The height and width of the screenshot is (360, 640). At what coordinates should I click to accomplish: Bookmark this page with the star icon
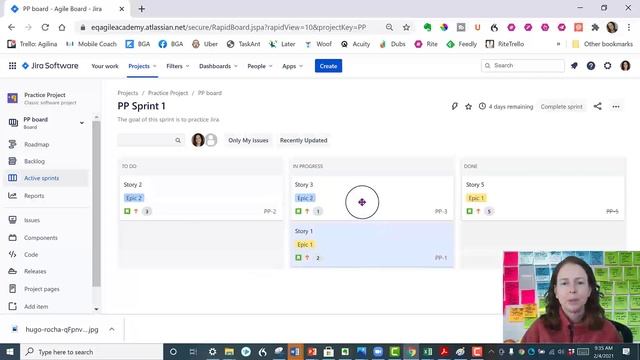406,27
